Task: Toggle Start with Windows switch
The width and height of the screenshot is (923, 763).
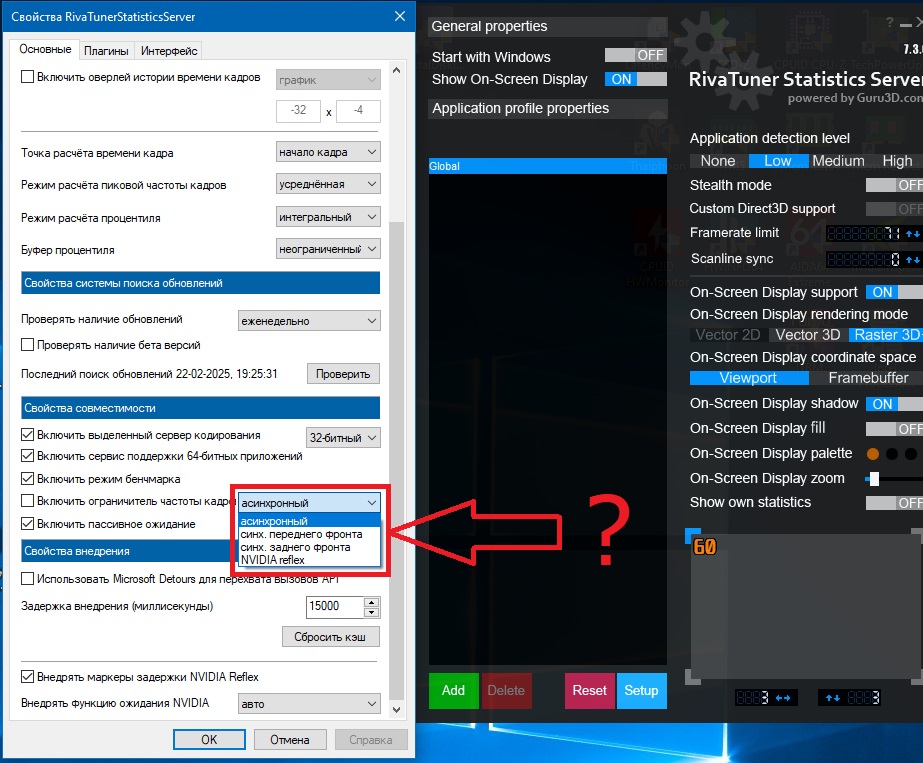Action: (636, 55)
